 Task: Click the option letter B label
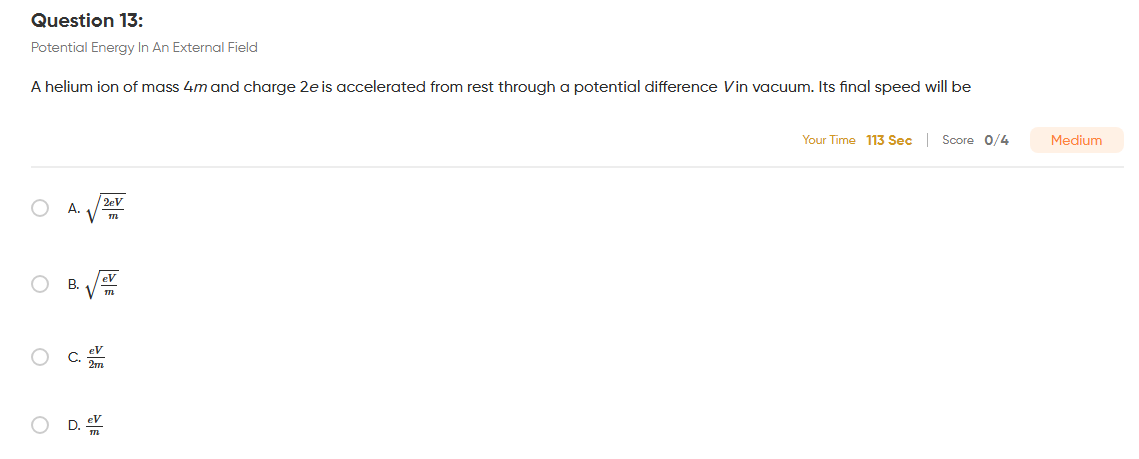(73, 284)
